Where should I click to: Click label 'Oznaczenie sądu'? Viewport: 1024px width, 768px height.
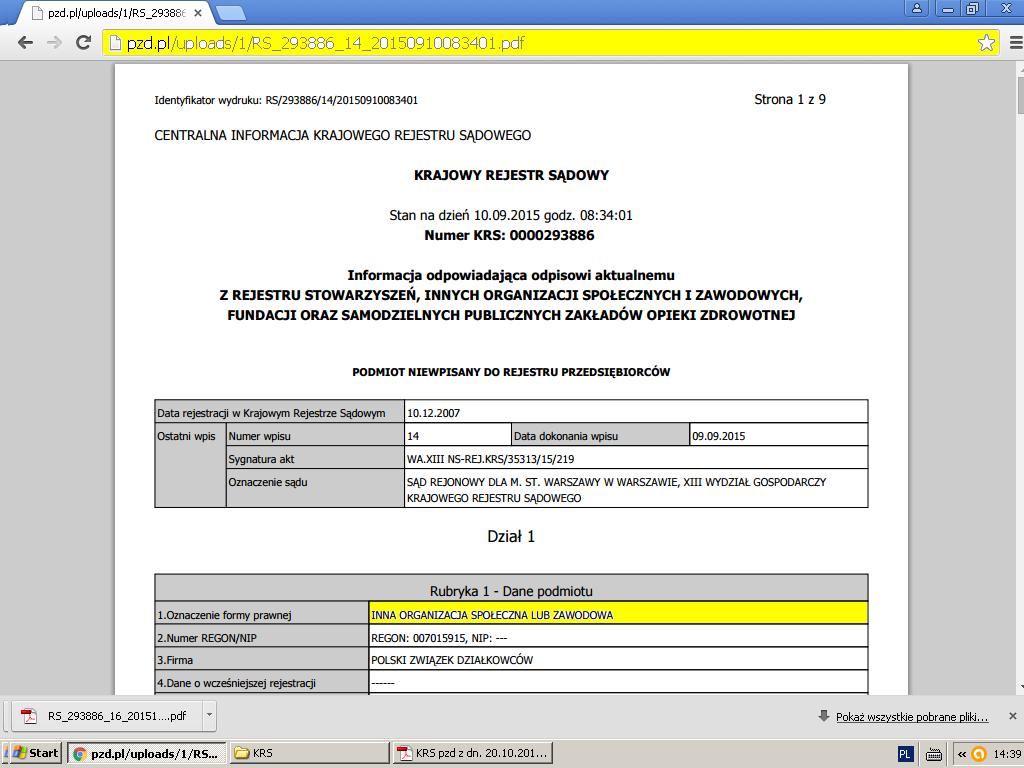[x=268, y=482]
